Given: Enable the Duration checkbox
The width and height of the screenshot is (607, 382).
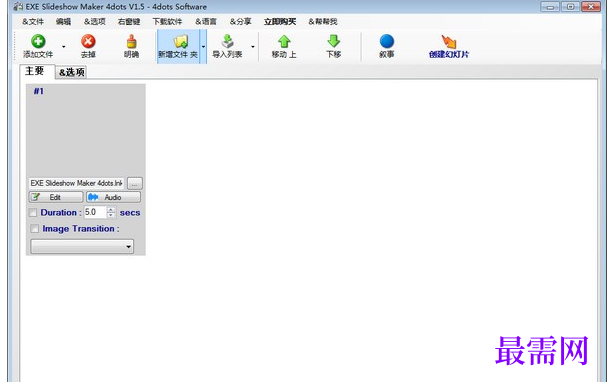Looking at the screenshot, I should [x=33, y=212].
